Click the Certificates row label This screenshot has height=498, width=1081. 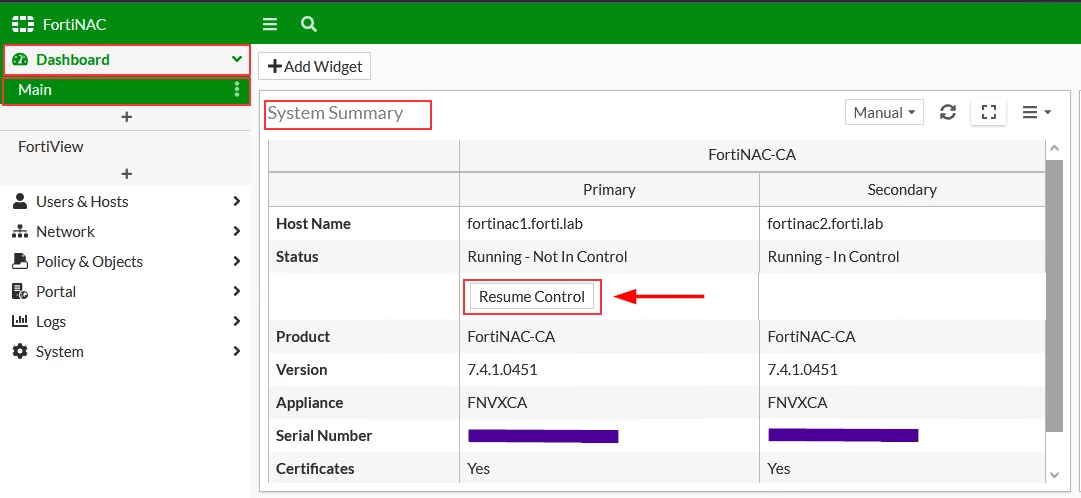pyautogui.click(x=315, y=469)
